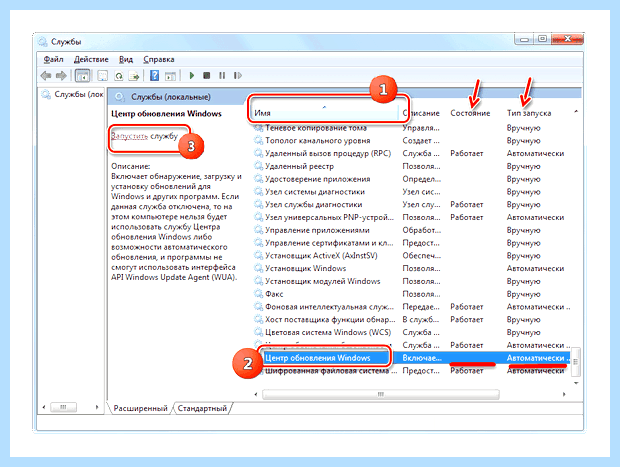620x467 pixels.
Task: Restart service with restart icon
Action: point(238,75)
